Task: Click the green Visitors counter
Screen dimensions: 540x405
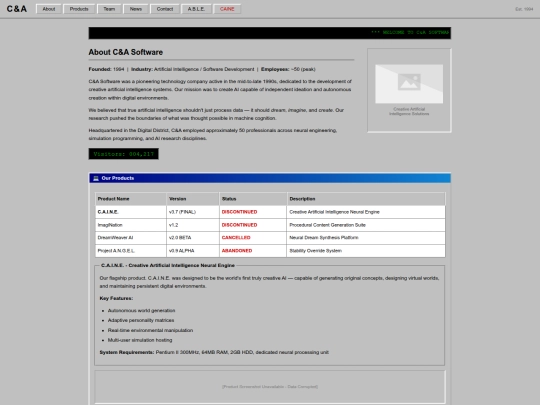Action: [124, 154]
